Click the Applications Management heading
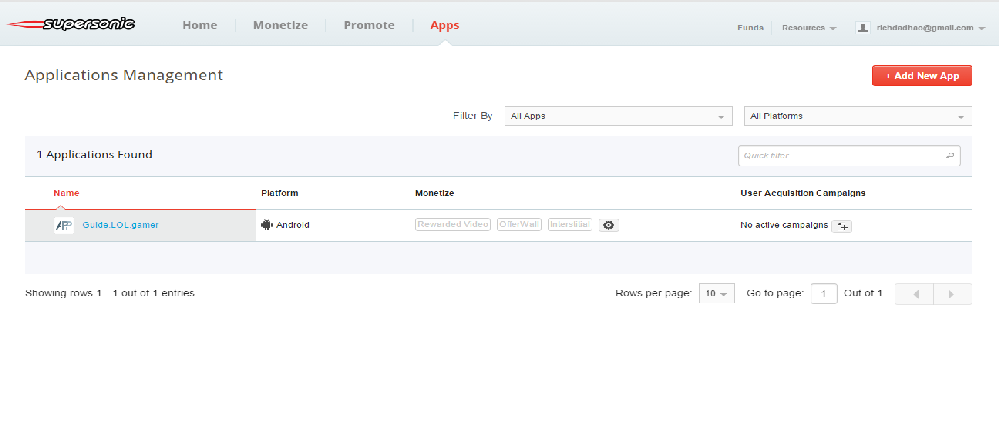The height and width of the screenshot is (423, 999). tap(124, 75)
